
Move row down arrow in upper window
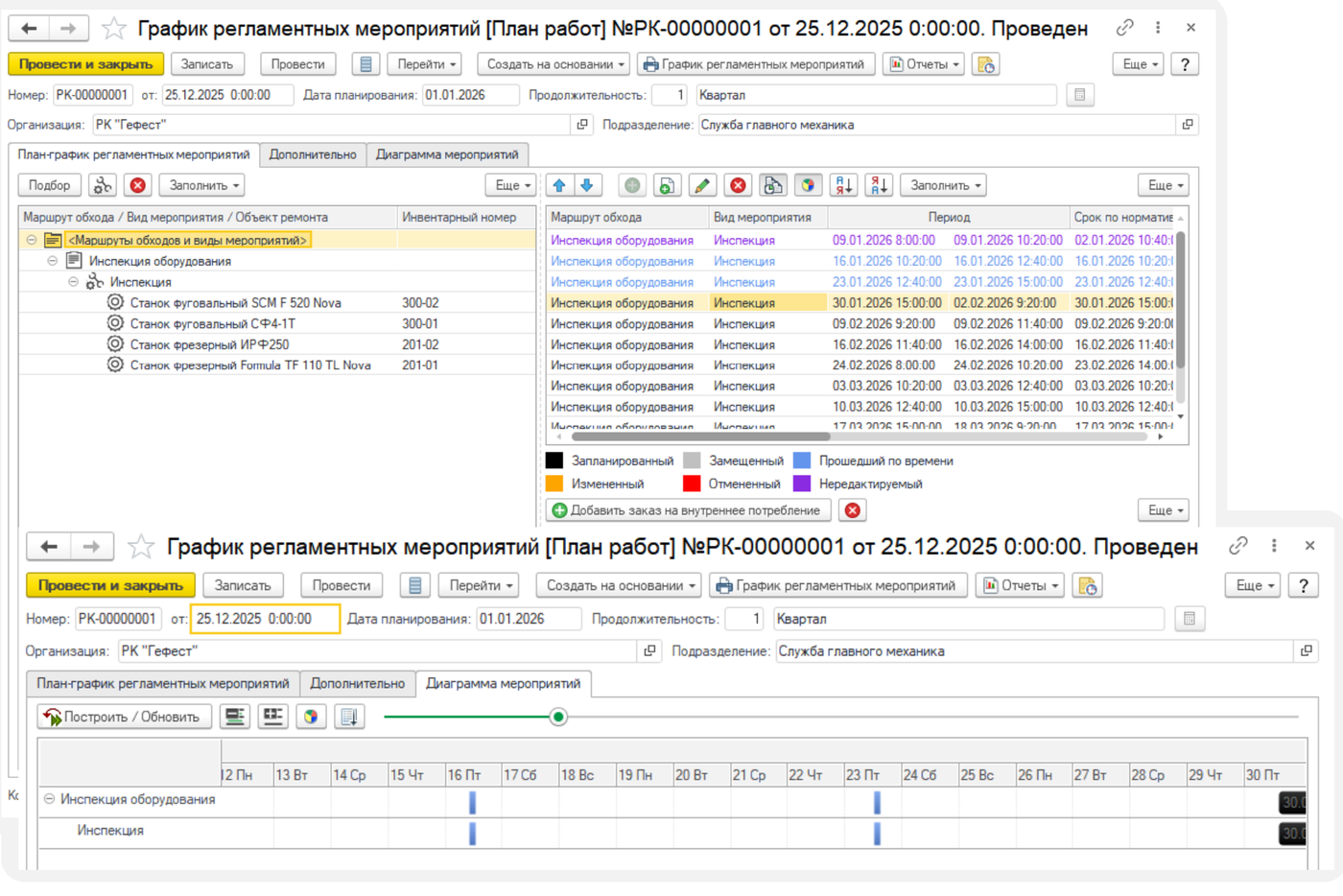(x=587, y=185)
